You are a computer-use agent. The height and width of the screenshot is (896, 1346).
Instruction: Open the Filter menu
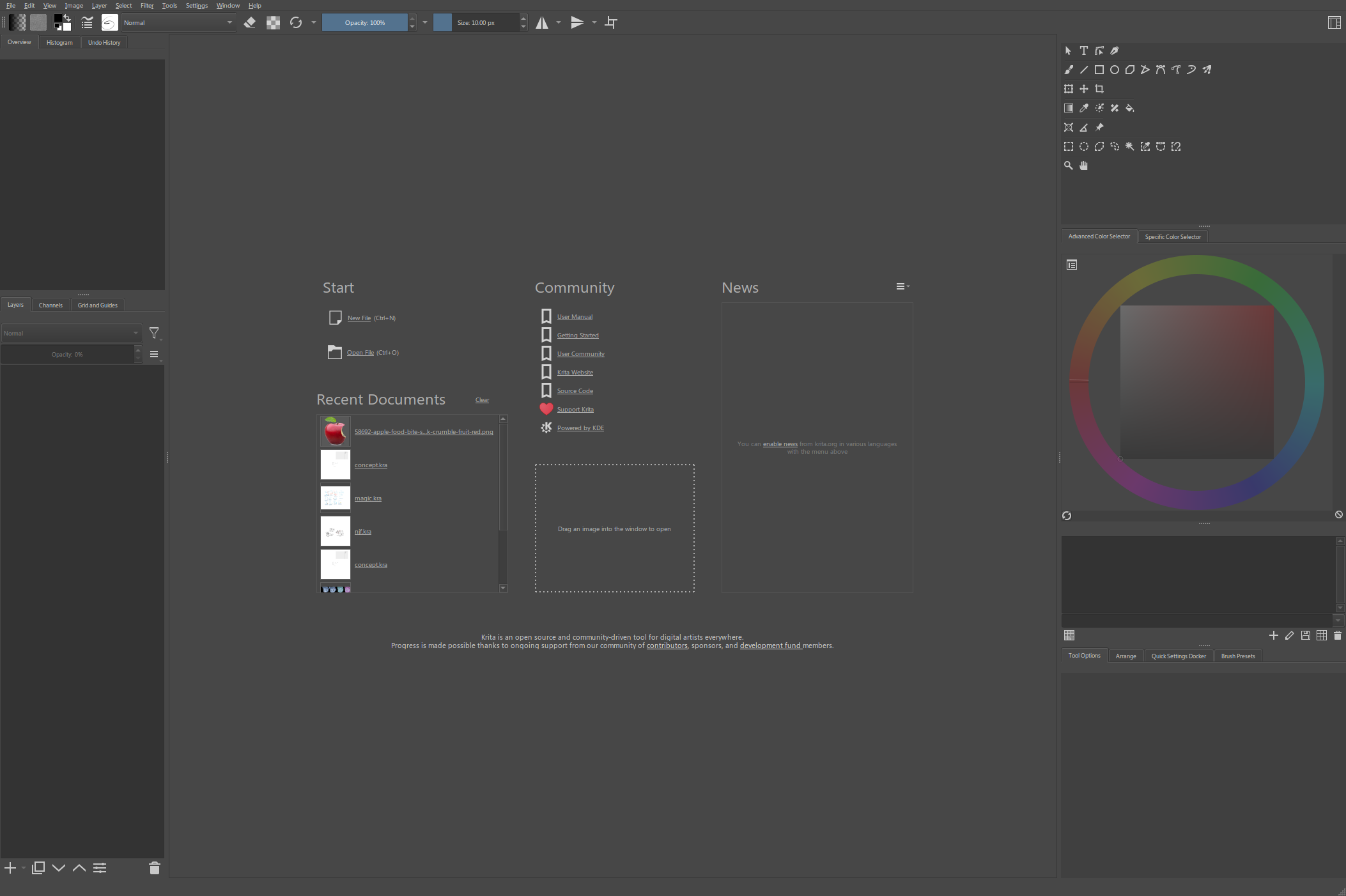tap(147, 5)
